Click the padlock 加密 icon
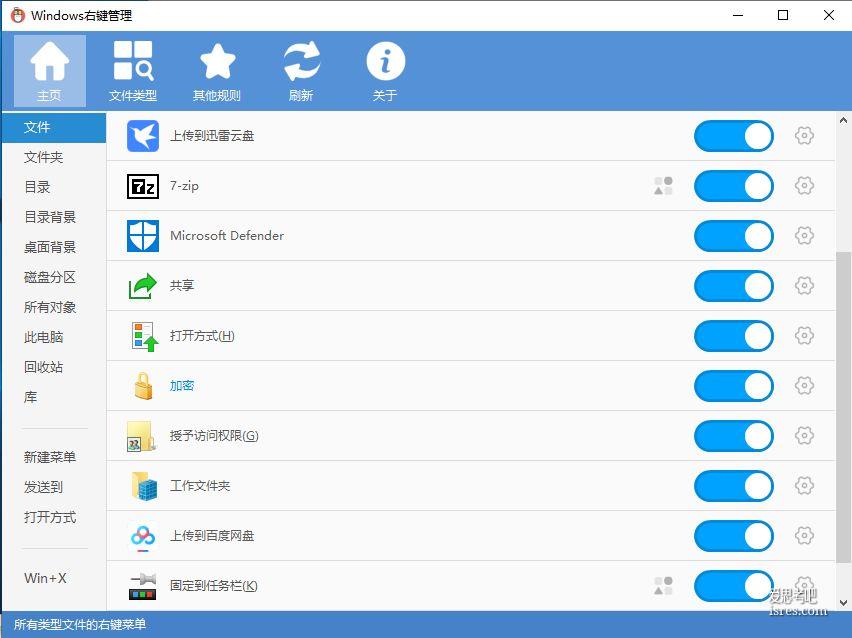The height and width of the screenshot is (638, 852). click(x=143, y=386)
